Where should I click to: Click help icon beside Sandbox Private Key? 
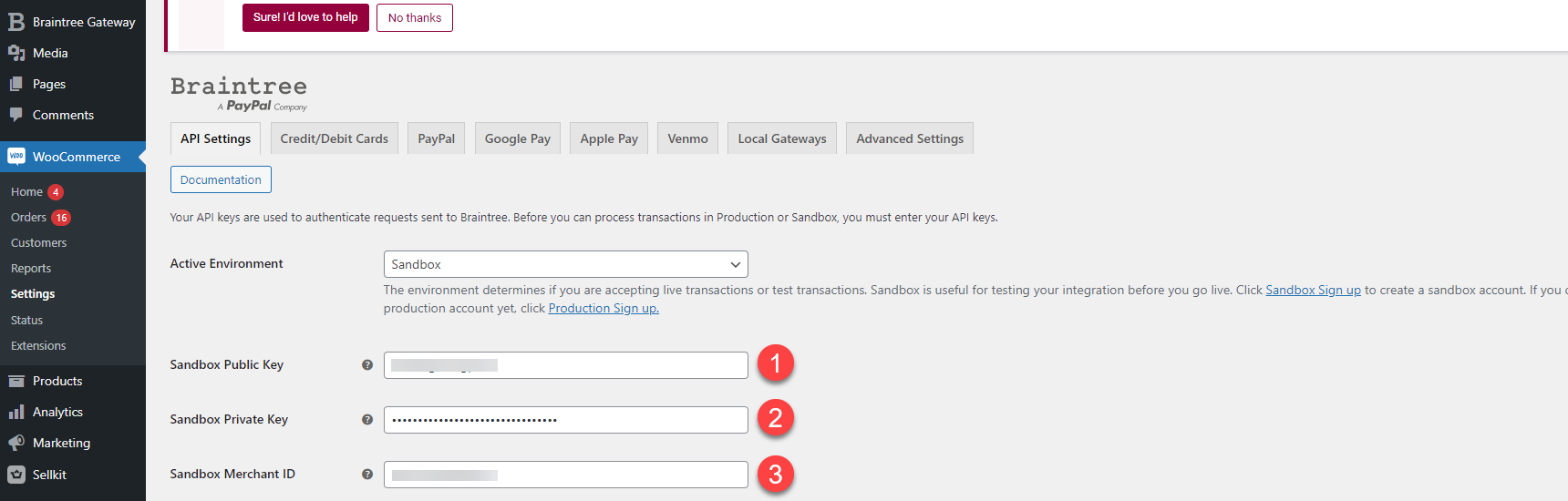point(367,420)
